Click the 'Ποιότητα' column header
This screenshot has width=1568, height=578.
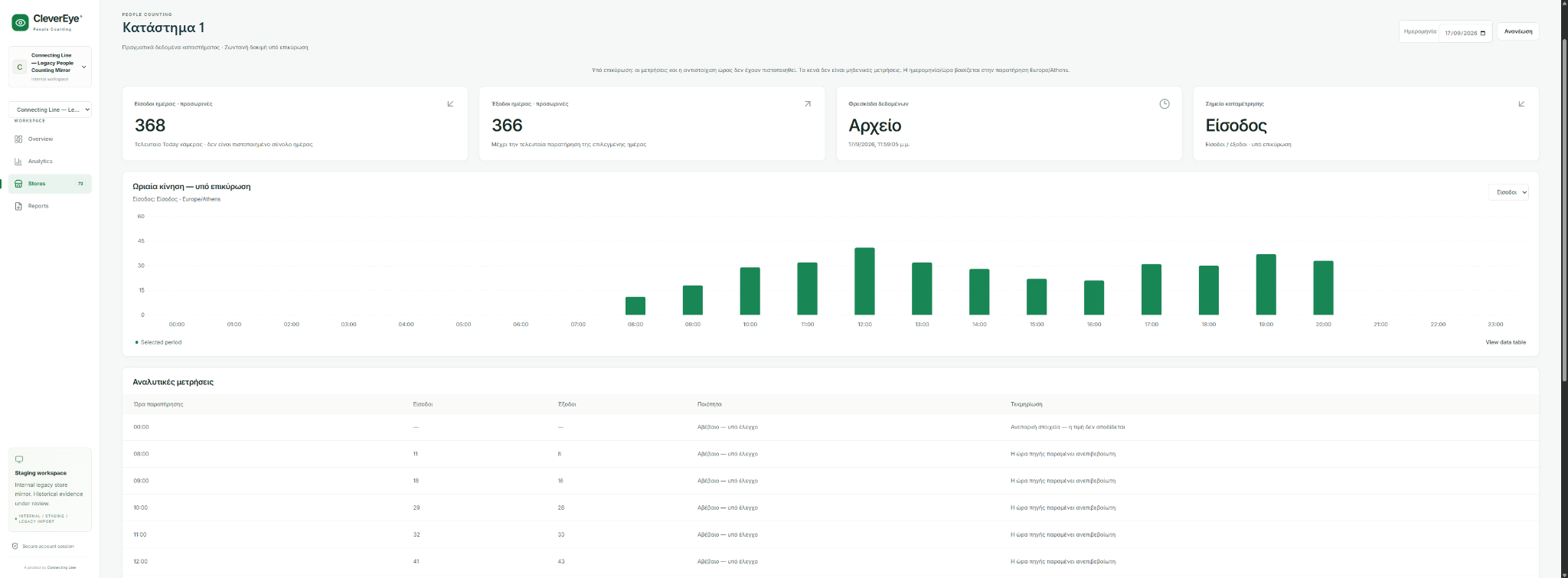[710, 404]
